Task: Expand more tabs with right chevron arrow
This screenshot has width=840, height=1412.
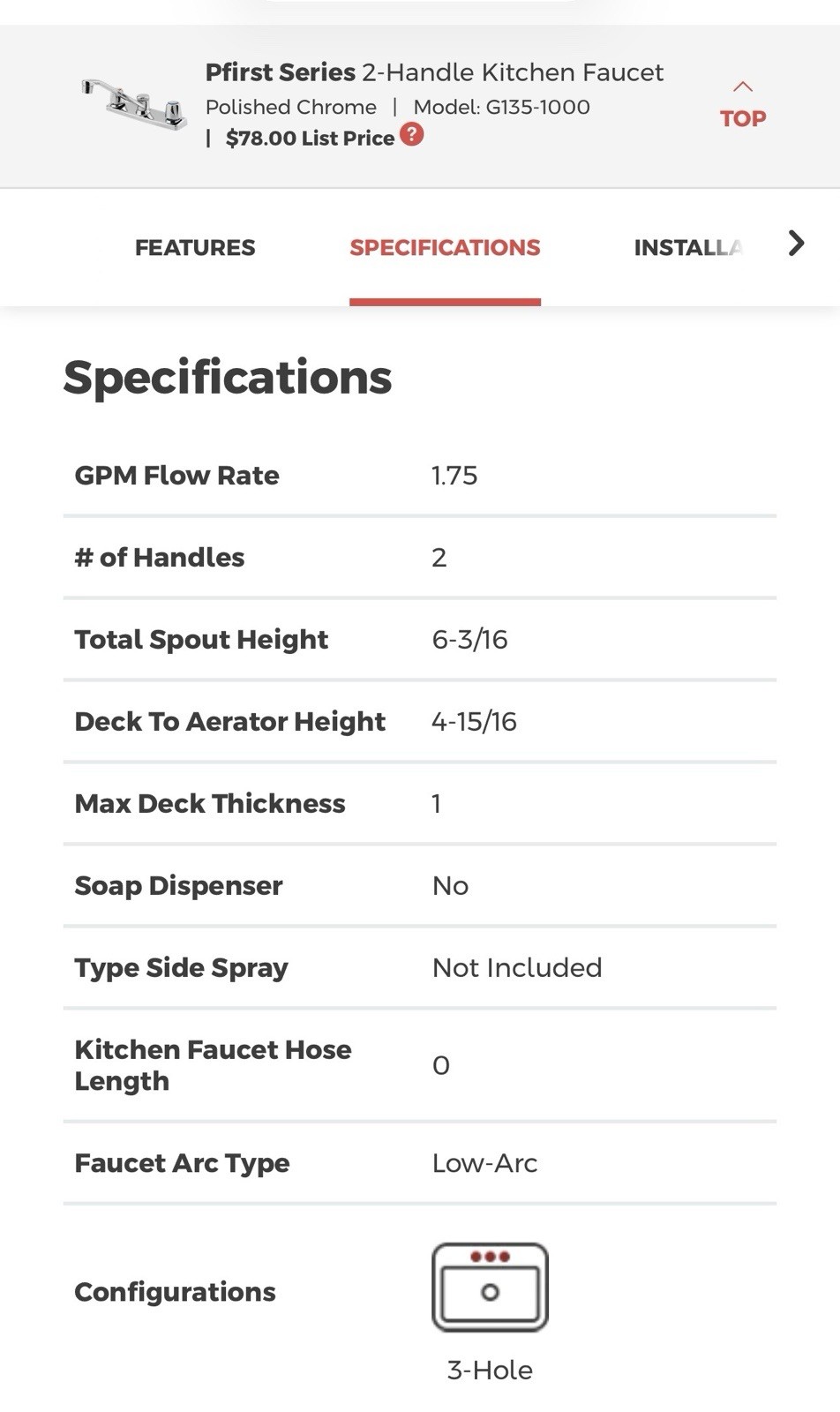Action: [x=796, y=244]
